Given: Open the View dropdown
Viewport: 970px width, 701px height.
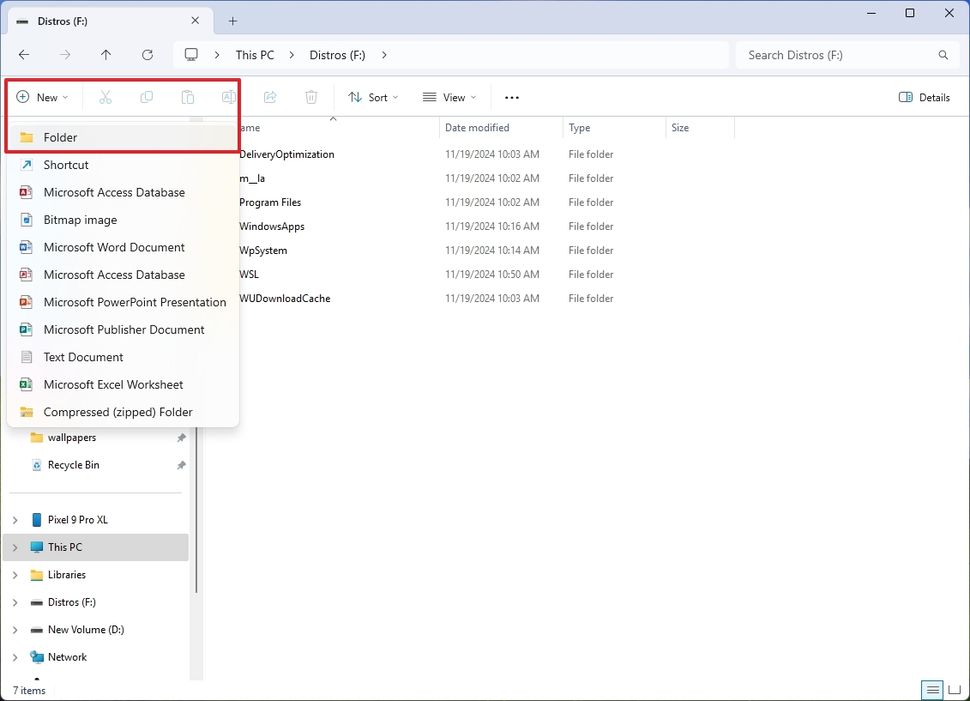Looking at the screenshot, I should (x=449, y=97).
